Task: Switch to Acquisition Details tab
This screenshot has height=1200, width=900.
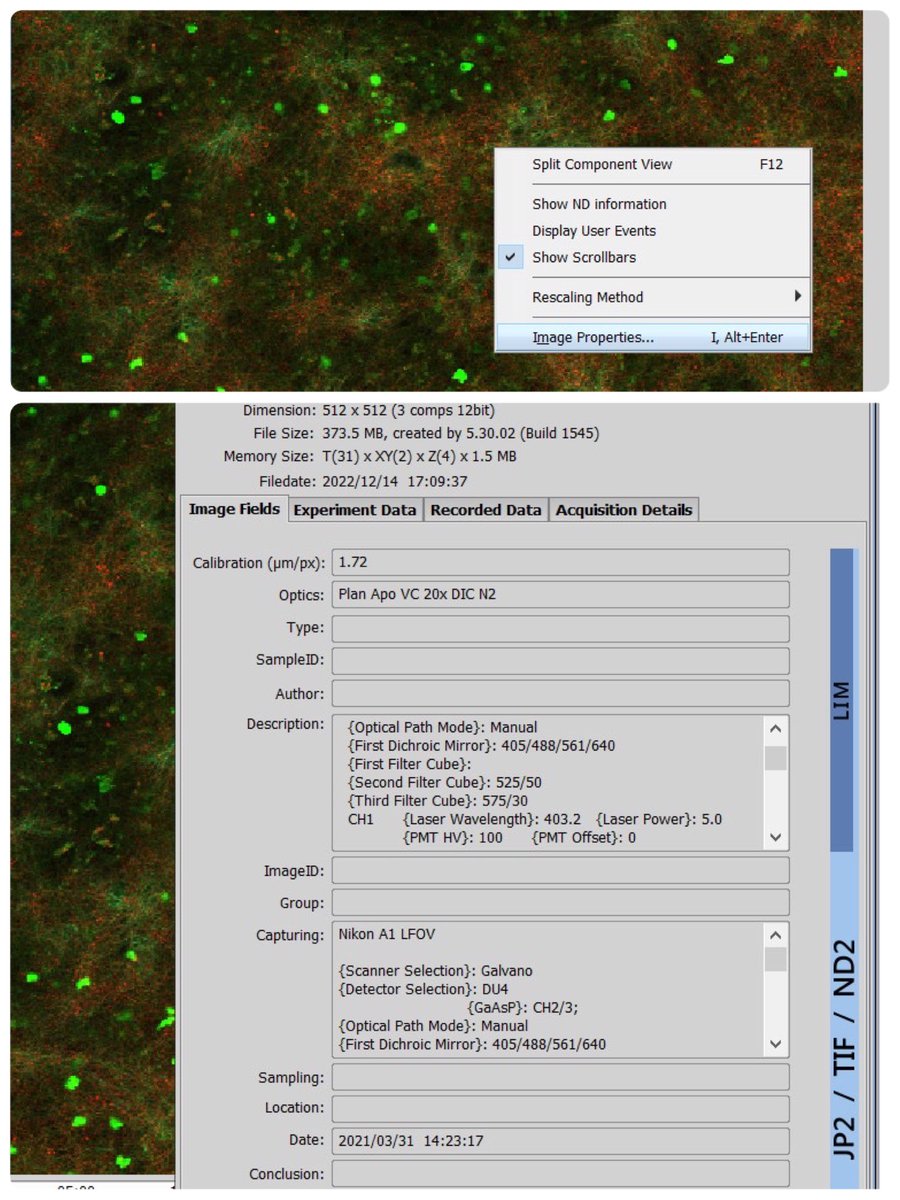Action: click(624, 510)
